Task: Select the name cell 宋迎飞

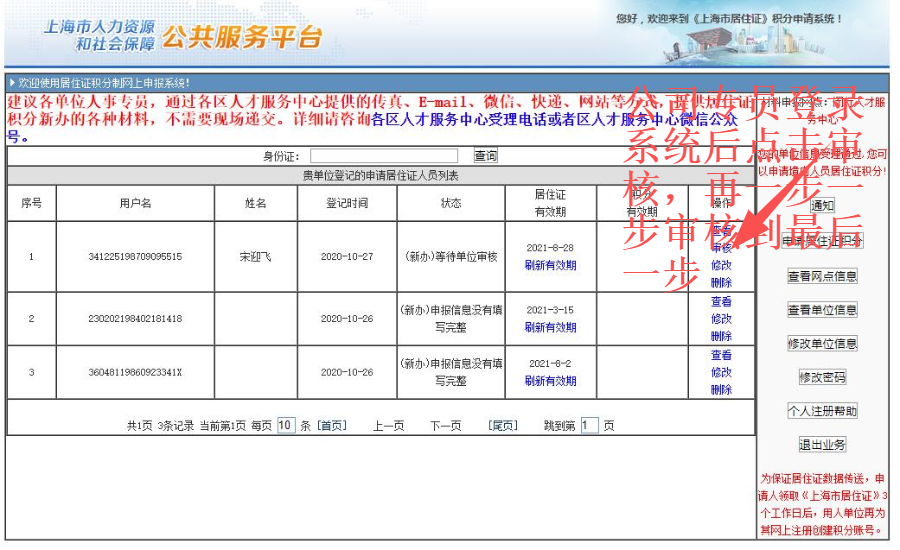Action: tap(255, 257)
